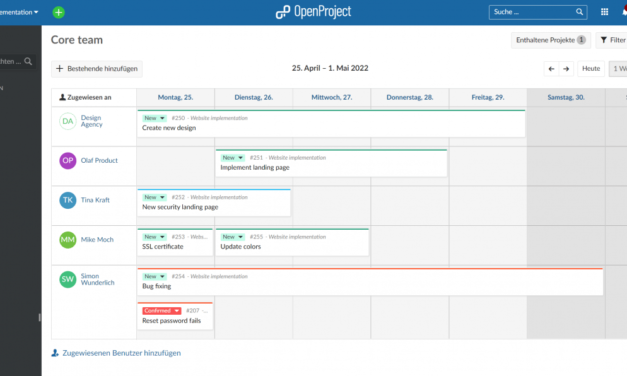Image resolution: width=627 pixels, height=376 pixels.
Task: Go to previous week arrow
Action: pos(551,69)
